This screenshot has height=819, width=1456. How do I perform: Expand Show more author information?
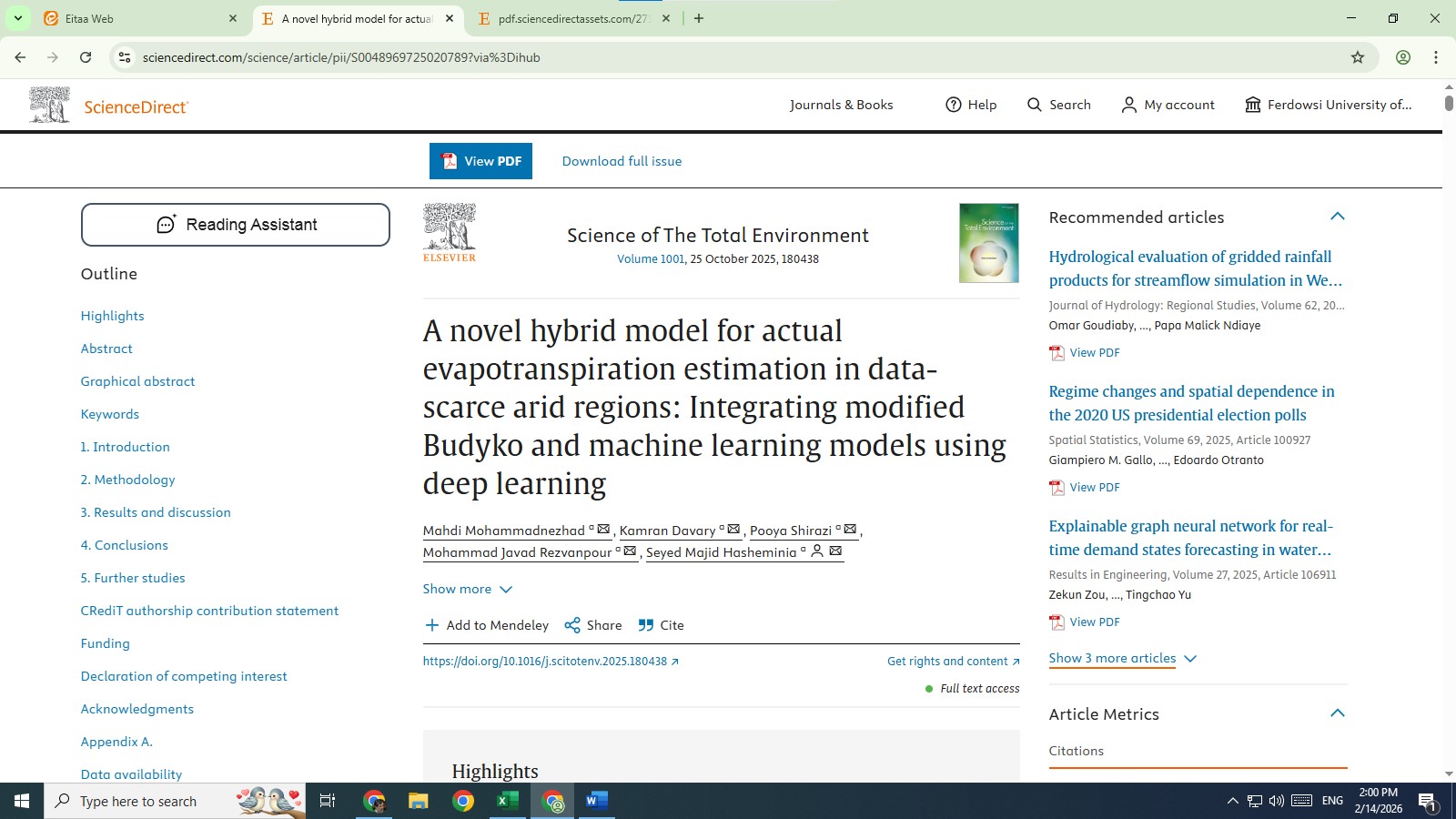pos(467,589)
